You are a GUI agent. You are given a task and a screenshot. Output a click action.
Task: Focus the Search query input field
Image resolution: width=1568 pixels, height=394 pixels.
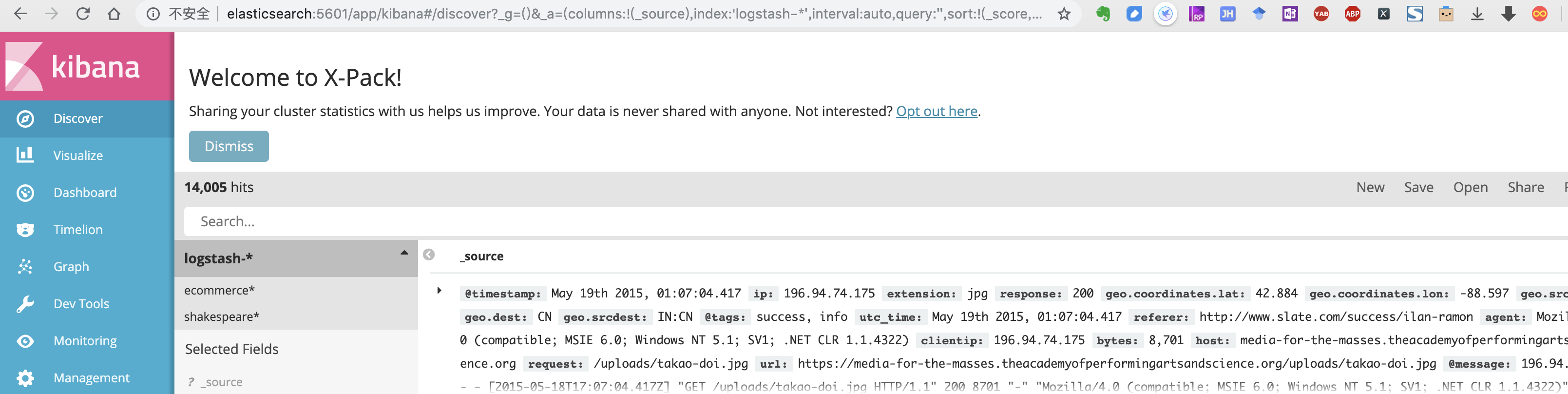pos(852,222)
